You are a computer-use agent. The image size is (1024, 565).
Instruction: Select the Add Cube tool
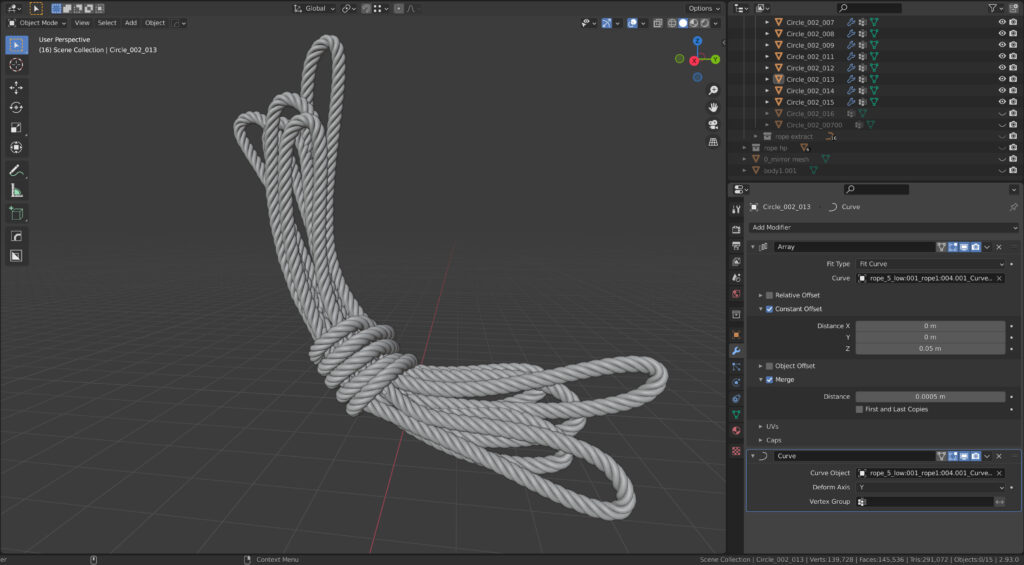click(16, 213)
